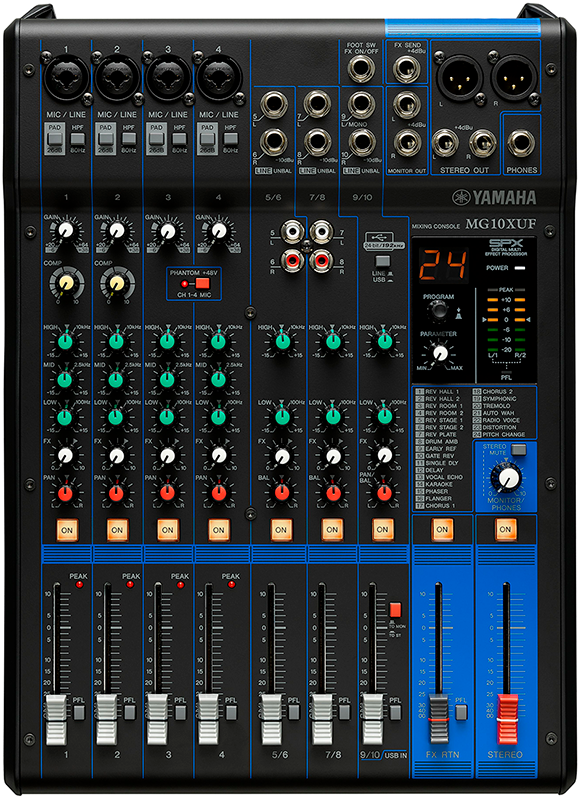Click the FX SEND output jack
The image size is (581, 800).
(407, 69)
